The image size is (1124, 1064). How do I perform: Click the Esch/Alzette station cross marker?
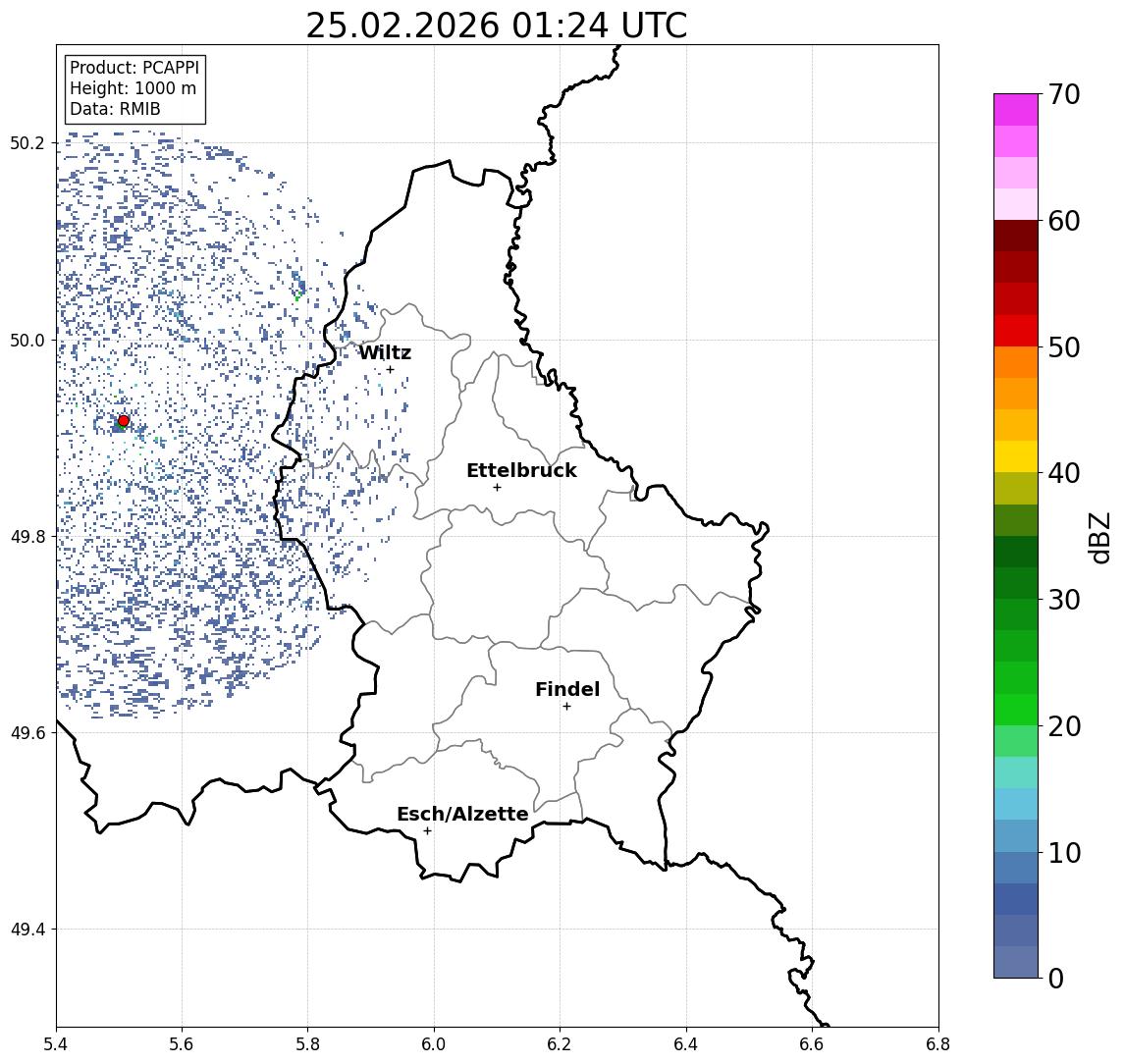pyautogui.click(x=427, y=831)
